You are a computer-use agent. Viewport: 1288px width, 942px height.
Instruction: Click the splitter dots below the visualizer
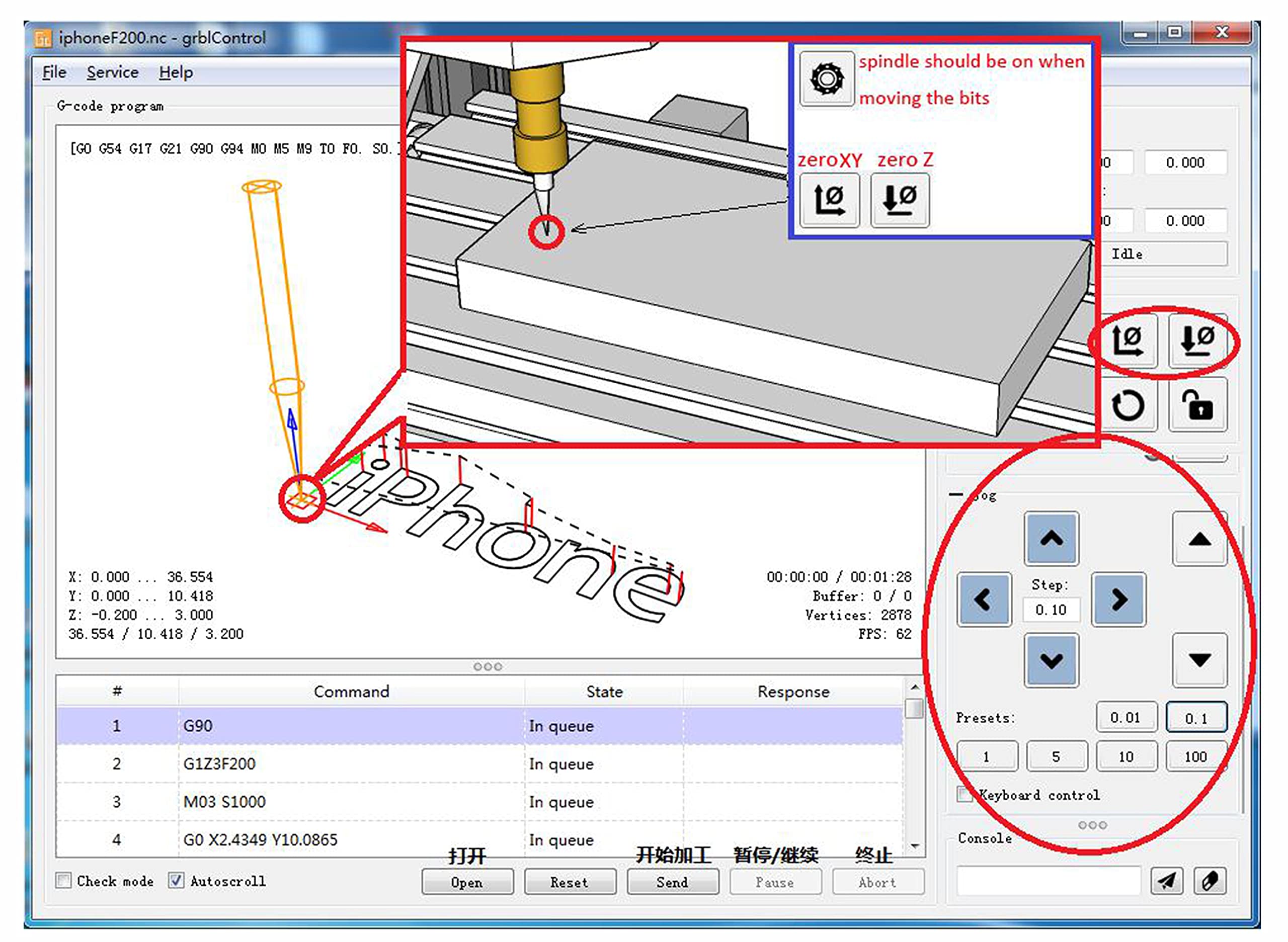(488, 666)
